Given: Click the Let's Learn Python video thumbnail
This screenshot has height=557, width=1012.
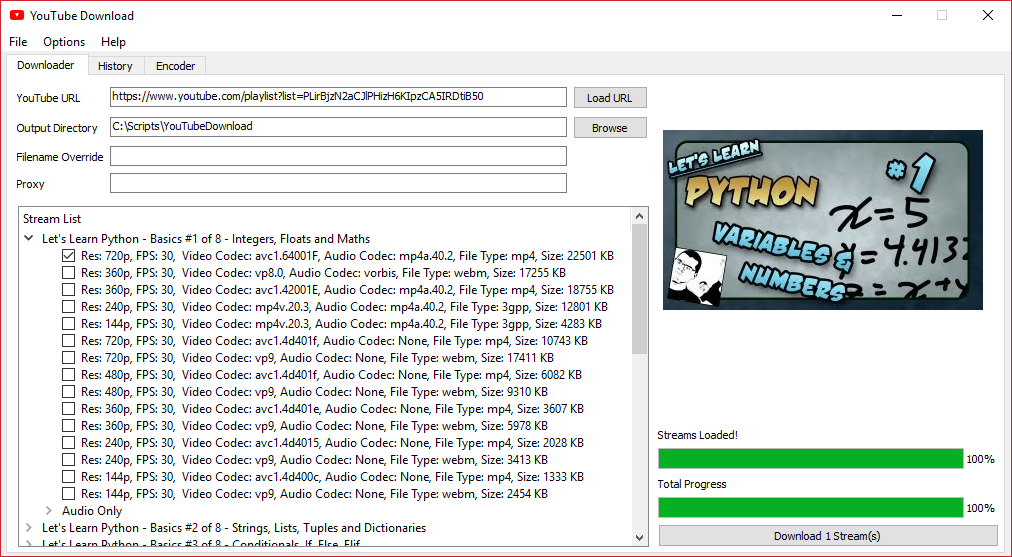Looking at the screenshot, I should click(x=823, y=220).
